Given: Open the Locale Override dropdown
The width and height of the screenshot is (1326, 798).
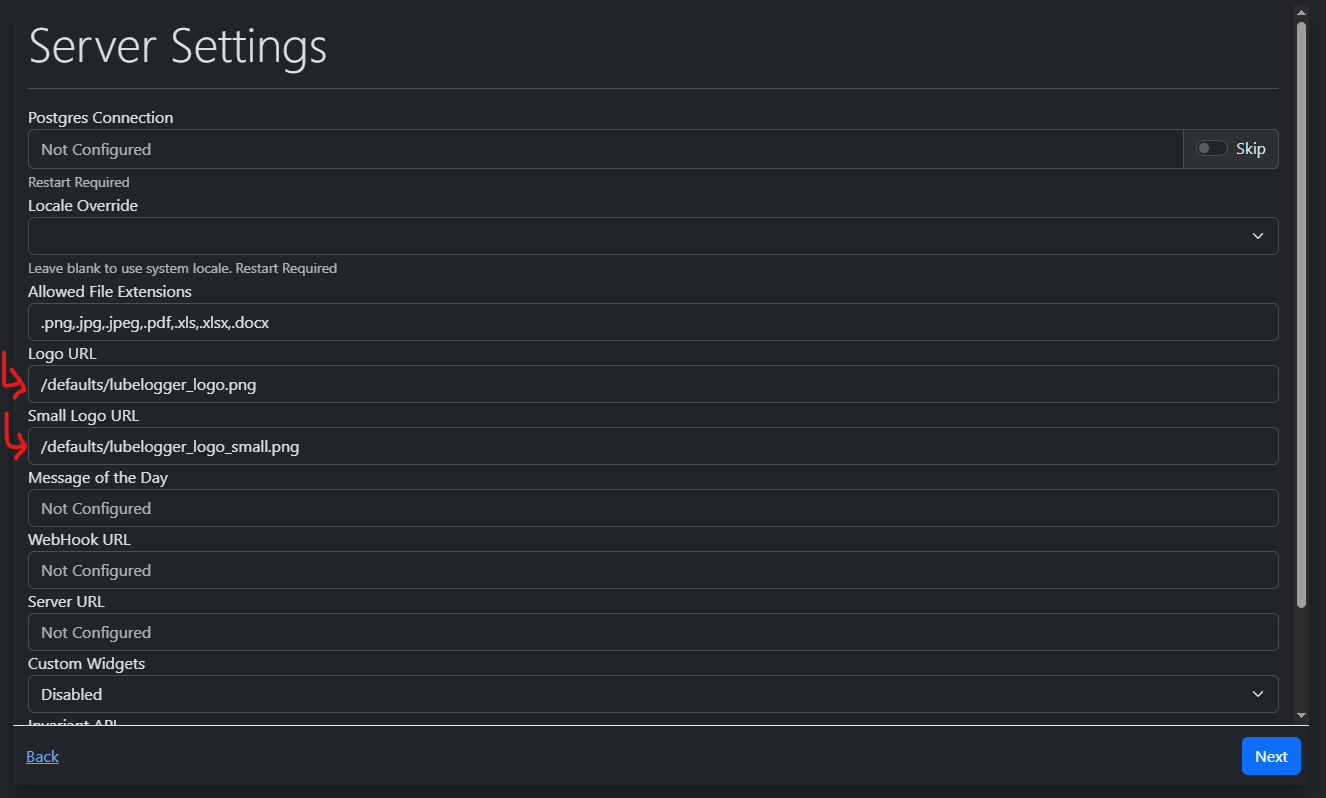Looking at the screenshot, I should (652, 236).
